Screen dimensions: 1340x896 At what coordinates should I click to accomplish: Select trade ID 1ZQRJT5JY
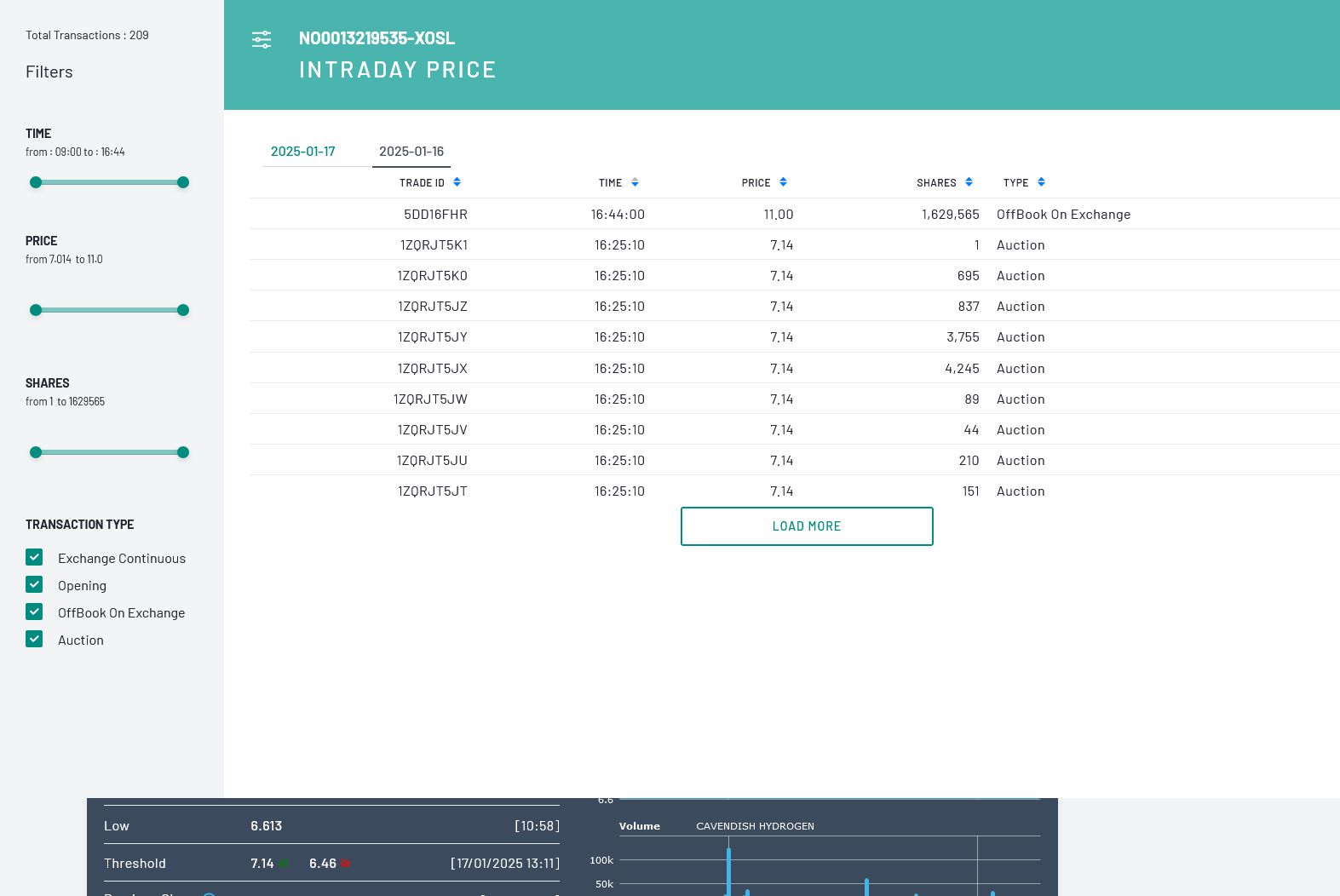432,337
